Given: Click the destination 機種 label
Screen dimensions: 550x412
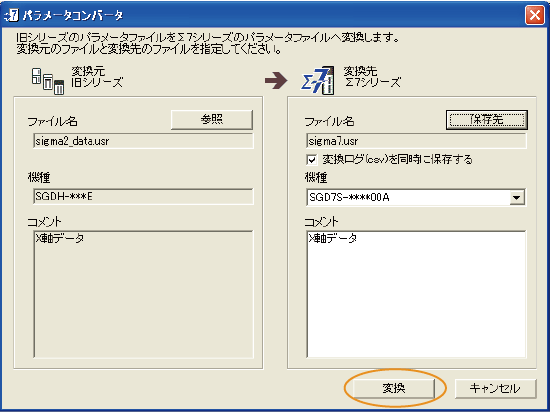Looking at the screenshot, I should click(316, 178).
